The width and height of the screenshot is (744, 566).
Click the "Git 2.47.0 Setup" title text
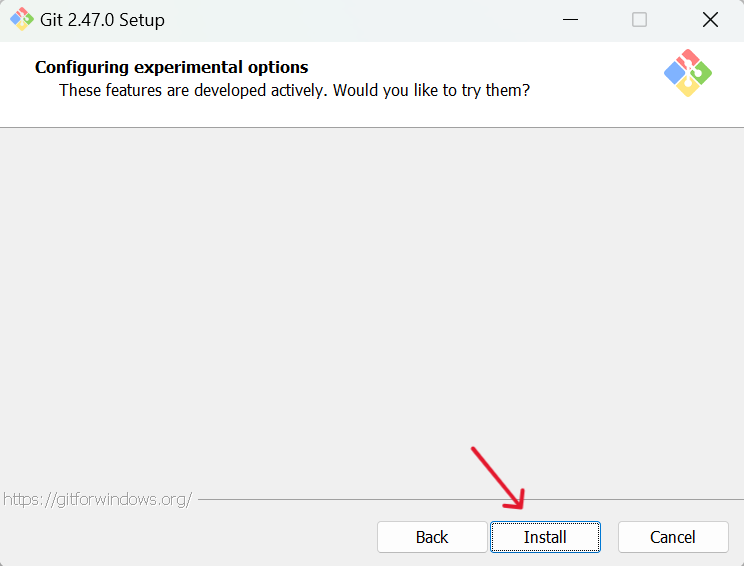(102, 20)
